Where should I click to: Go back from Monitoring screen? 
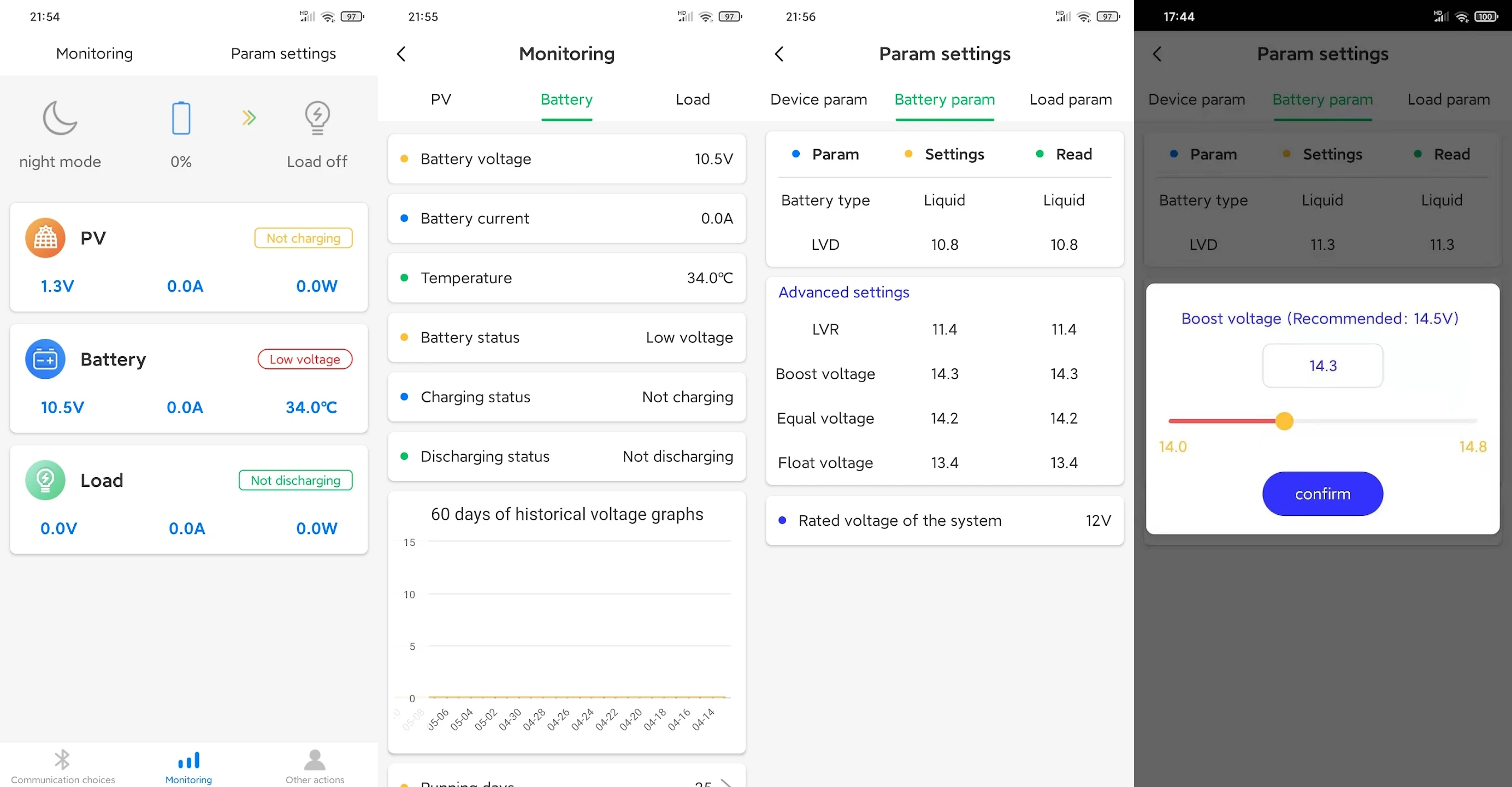tap(401, 54)
